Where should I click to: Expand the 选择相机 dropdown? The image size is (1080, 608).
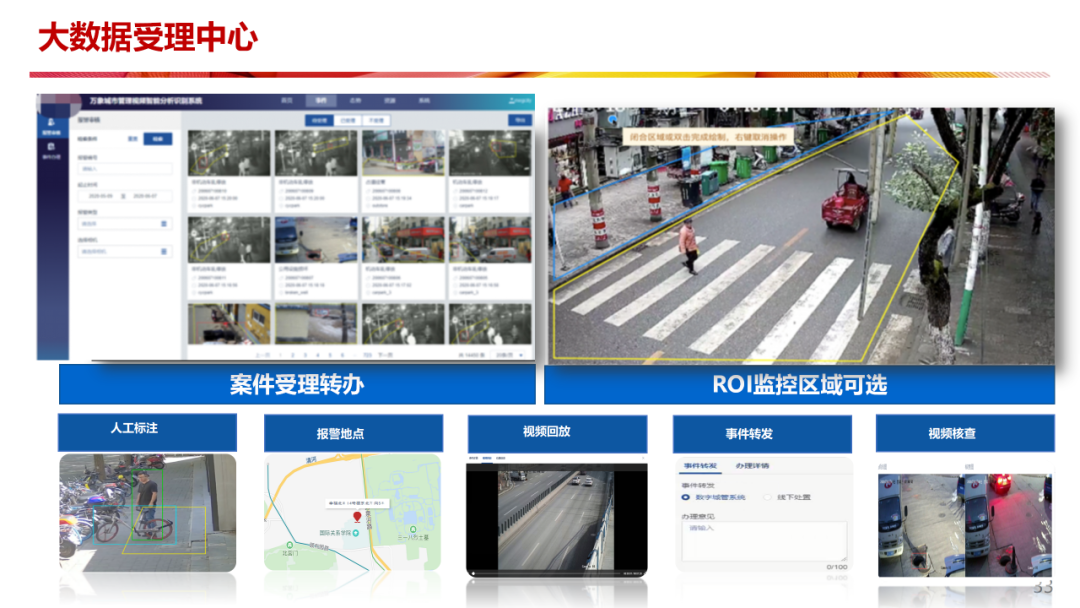pyautogui.click(x=124, y=251)
